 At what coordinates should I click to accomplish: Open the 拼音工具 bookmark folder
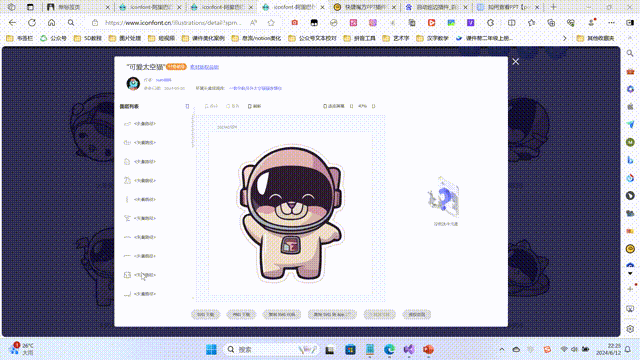point(359,38)
